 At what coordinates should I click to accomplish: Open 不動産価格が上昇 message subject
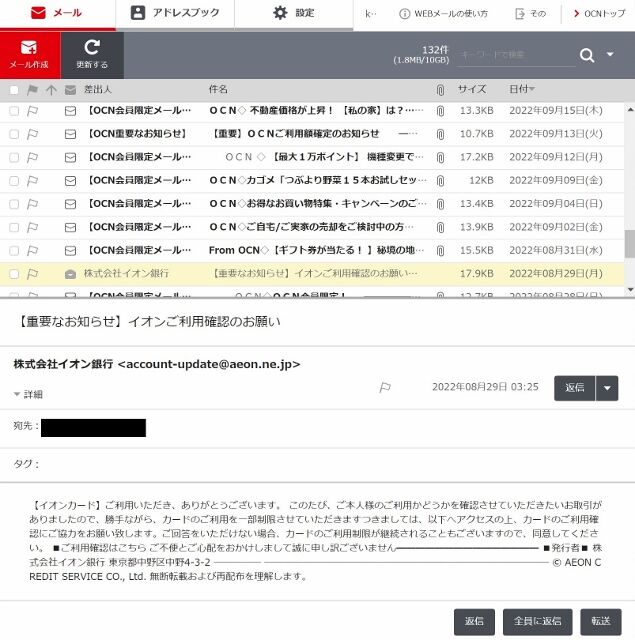[317, 111]
